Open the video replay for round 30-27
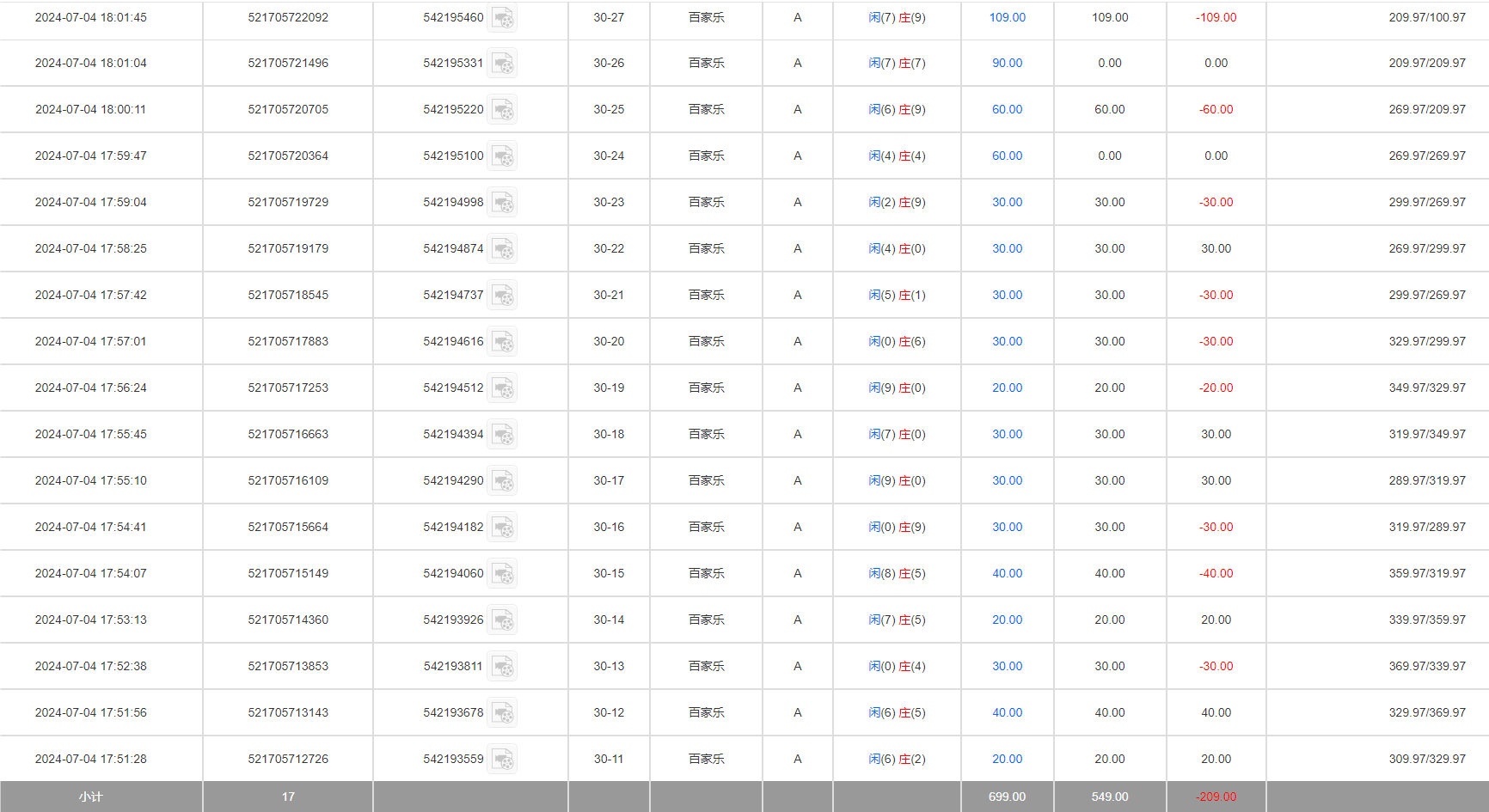 pyautogui.click(x=504, y=18)
